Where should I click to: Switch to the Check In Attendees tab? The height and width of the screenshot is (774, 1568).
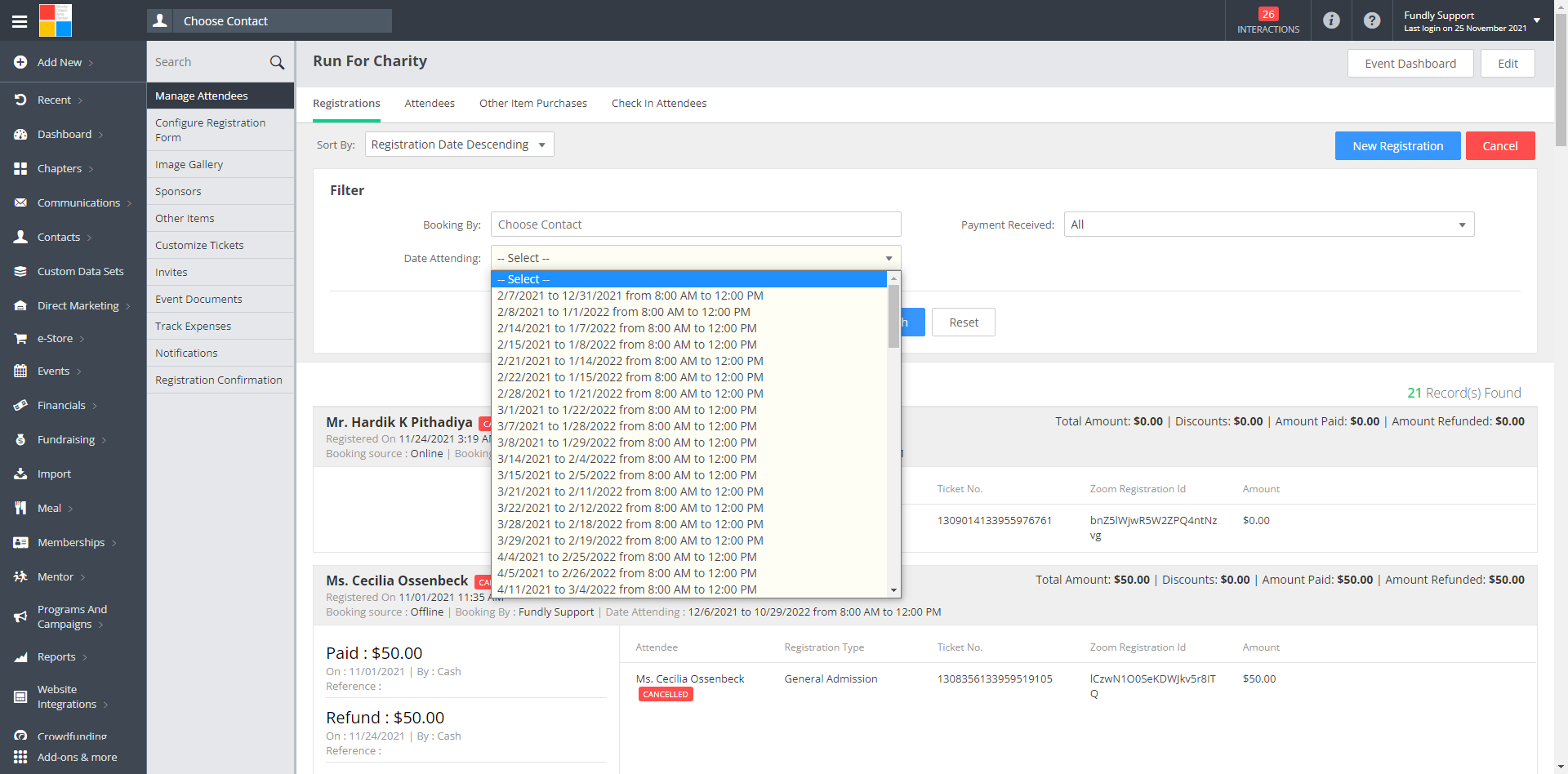click(659, 103)
